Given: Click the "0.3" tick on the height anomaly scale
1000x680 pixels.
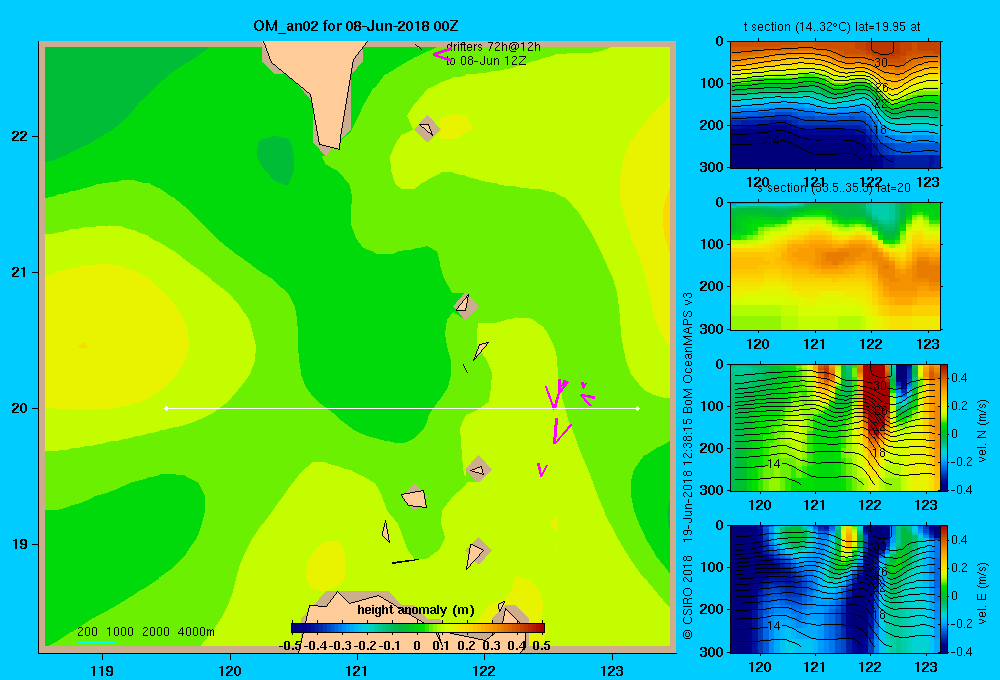Looking at the screenshot, I should [x=491, y=646].
